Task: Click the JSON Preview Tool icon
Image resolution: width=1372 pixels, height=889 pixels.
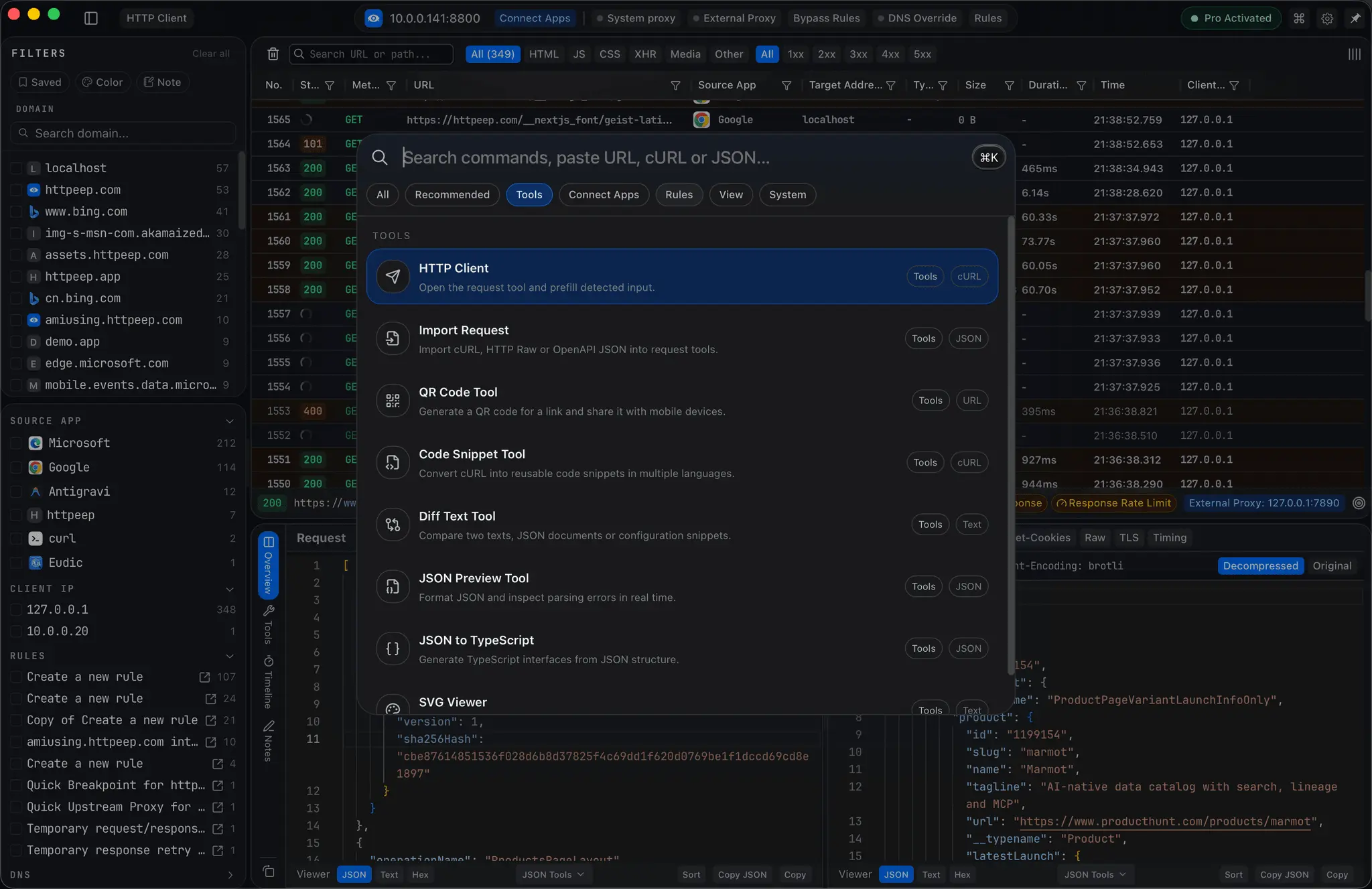Action: pyautogui.click(x=393, y=586)
